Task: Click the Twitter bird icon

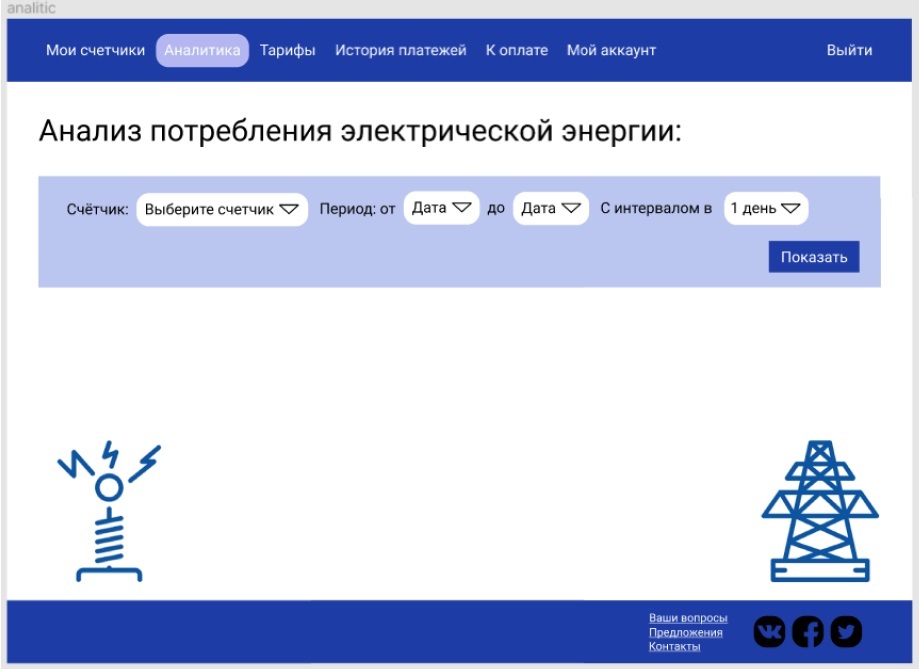Action: tap(846, 632)
